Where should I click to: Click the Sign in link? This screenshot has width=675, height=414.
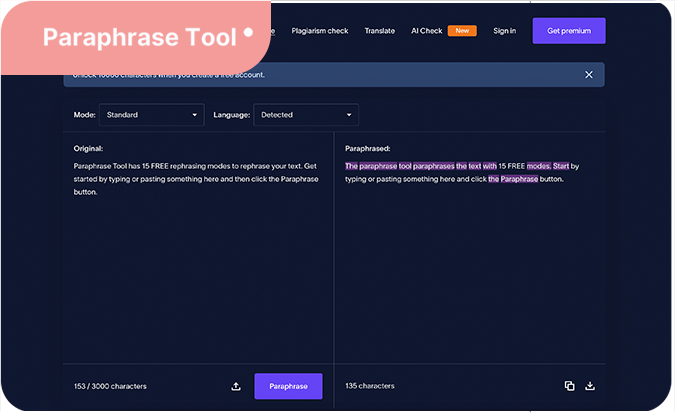504,31
